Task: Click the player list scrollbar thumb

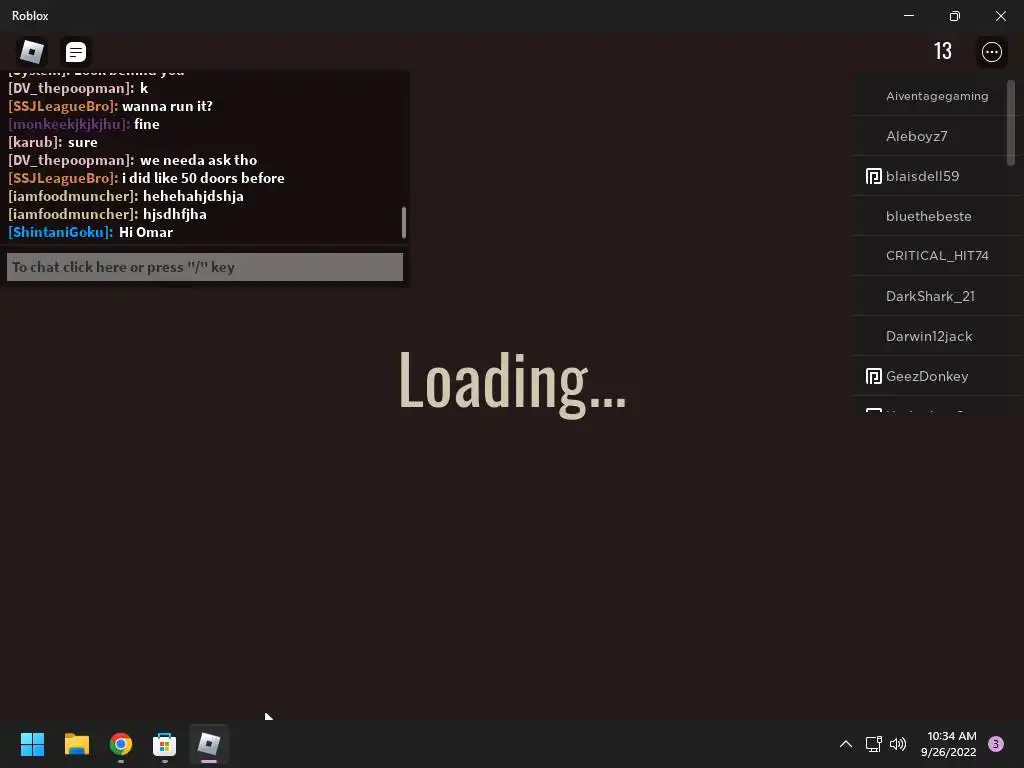Action: (1011, 123)
